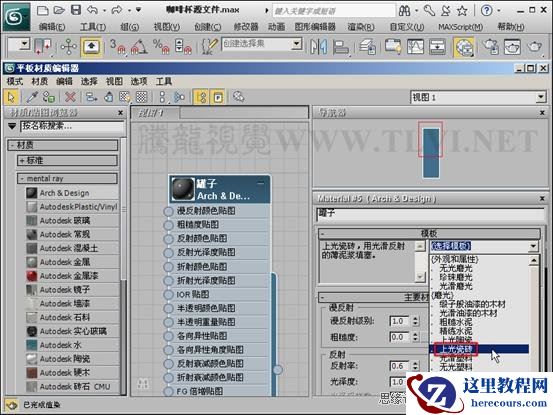This screenshot has width=553, height=415.
Task: Toggle the checkered background map icon
Action: [x=141, y=97]
